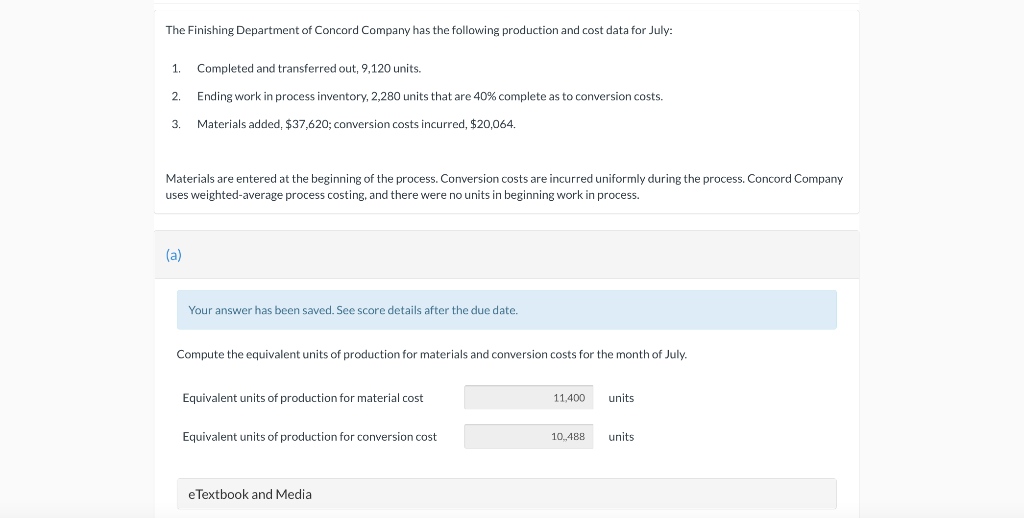Image resolution: width=1024 pixels, height=518 pixels.
Task: Click the 'Ending work in process inventory' line
Action: point(429,96)
